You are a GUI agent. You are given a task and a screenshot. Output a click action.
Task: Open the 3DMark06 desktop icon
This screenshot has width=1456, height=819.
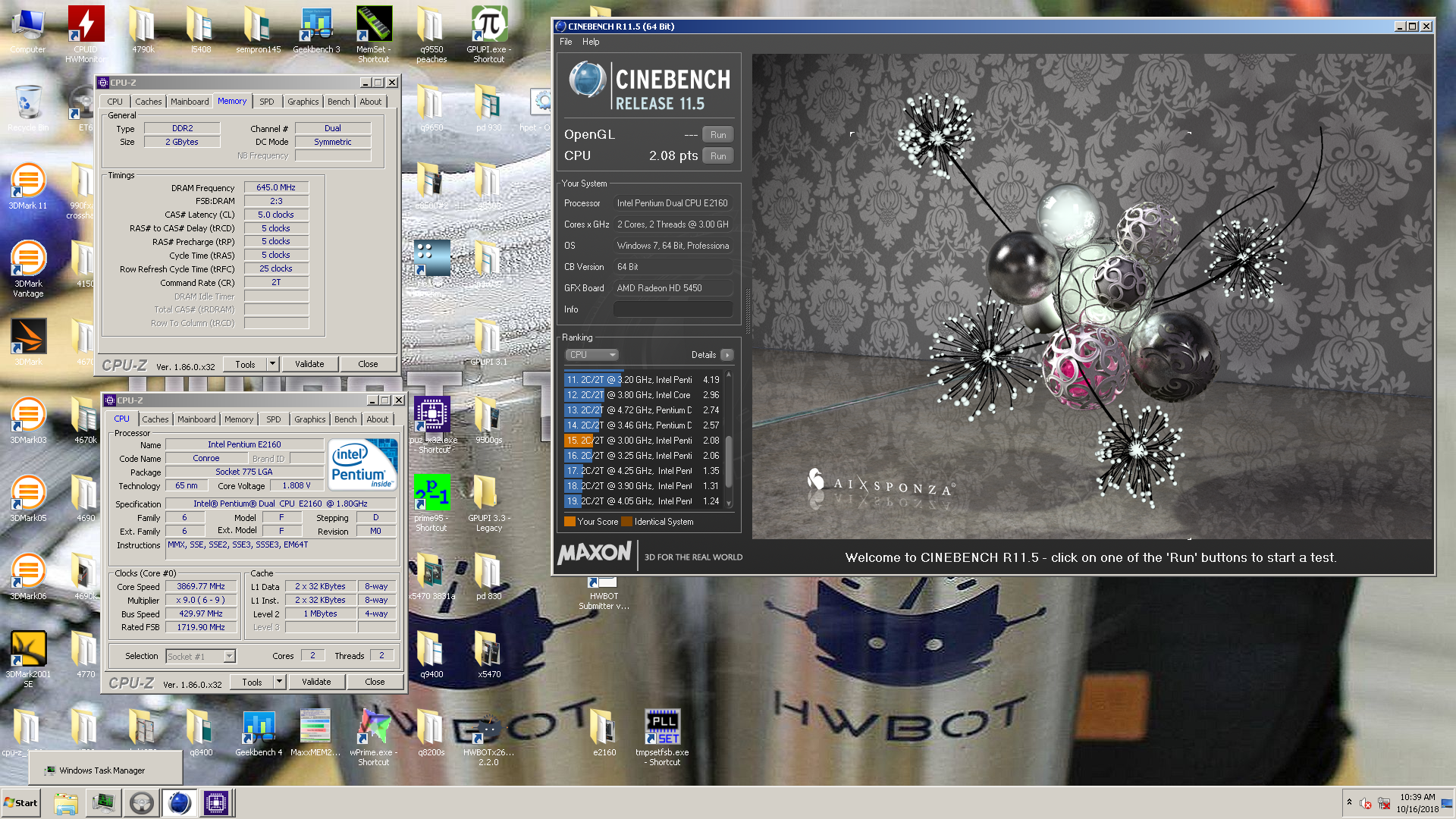[x=28, y=577]
